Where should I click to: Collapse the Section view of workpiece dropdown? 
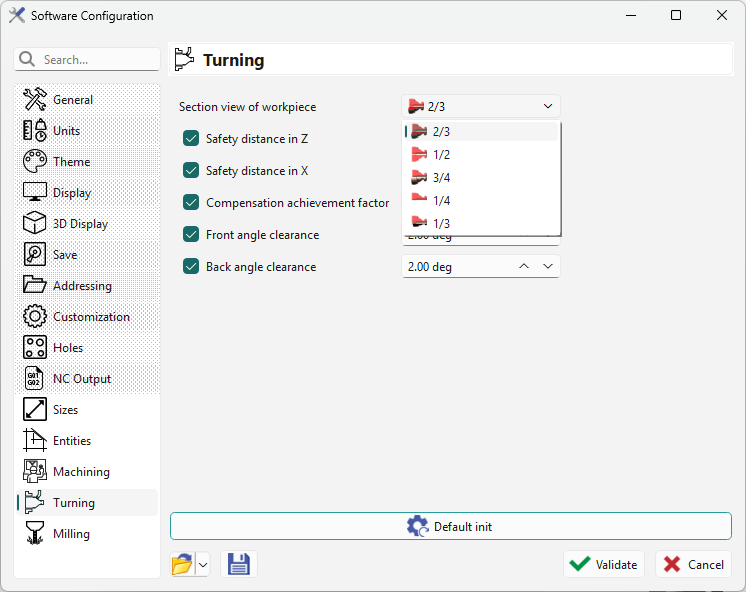click(547, 107)
